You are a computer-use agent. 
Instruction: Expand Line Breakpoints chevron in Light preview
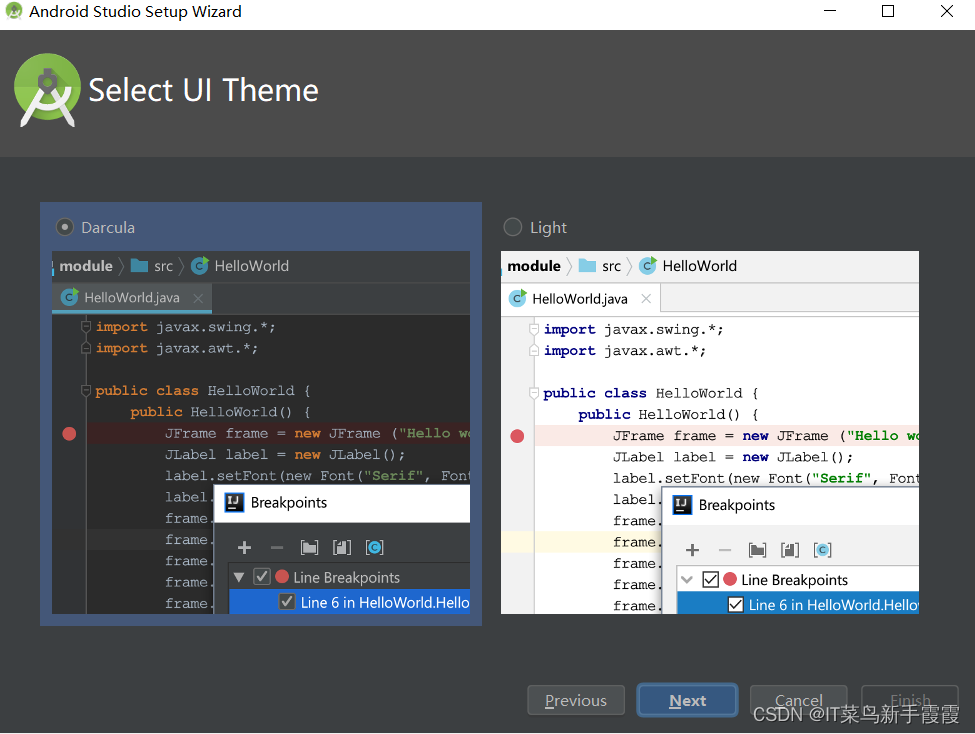686,580
